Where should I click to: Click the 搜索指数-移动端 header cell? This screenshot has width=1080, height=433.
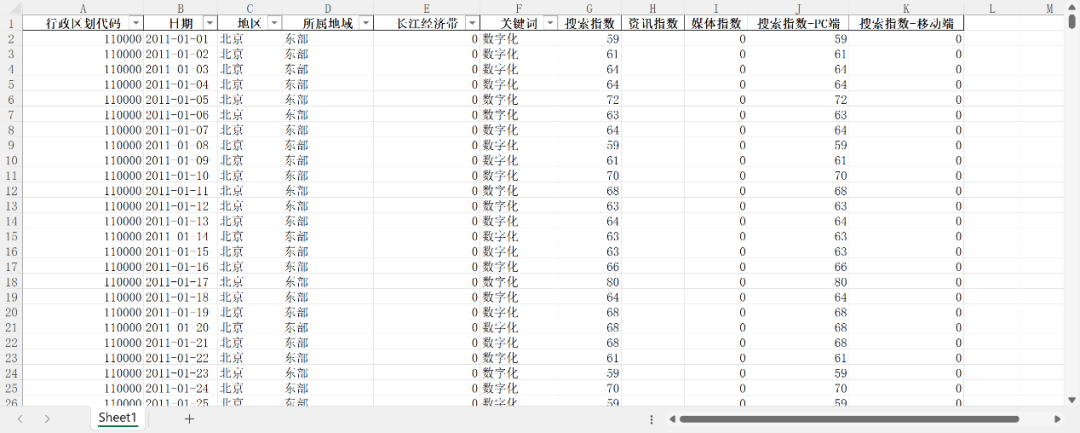(x=906, y=23)
